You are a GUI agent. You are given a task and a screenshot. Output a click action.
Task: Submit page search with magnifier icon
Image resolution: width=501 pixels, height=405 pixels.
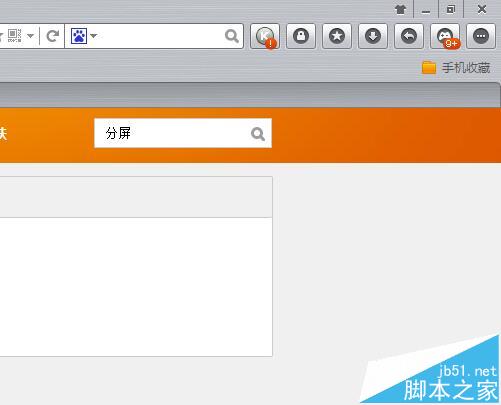258,134
